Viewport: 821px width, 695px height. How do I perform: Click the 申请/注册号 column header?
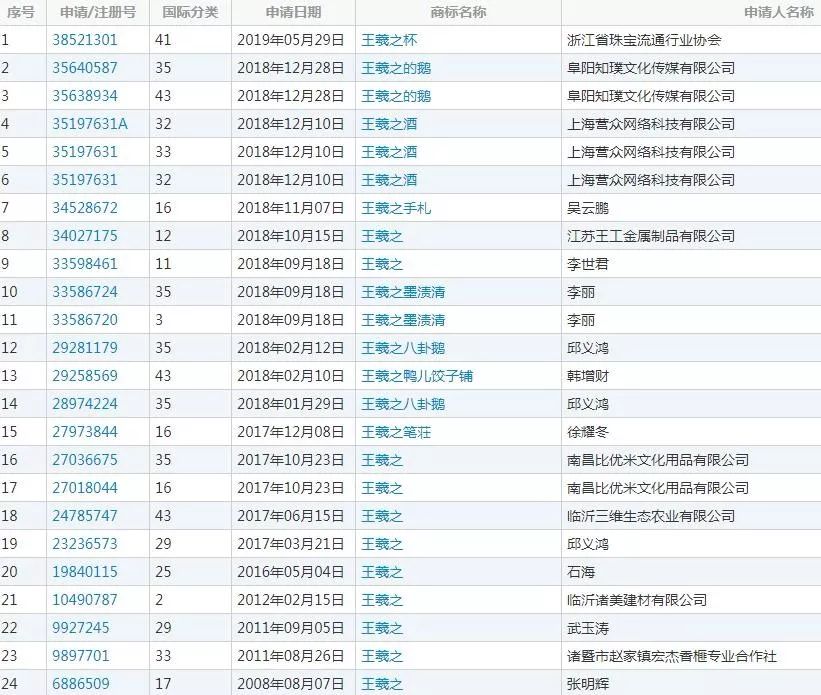pyautogui.click(x=98, y=12)
